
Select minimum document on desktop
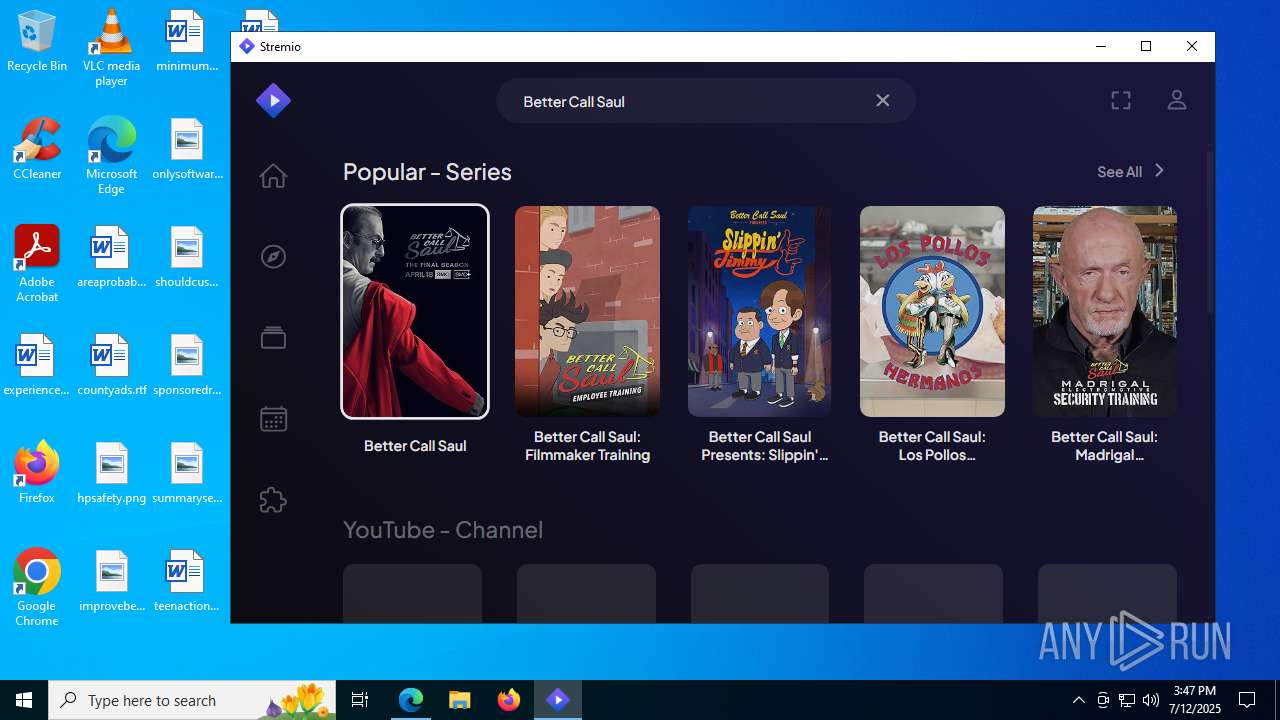click(x=186, y=42)
